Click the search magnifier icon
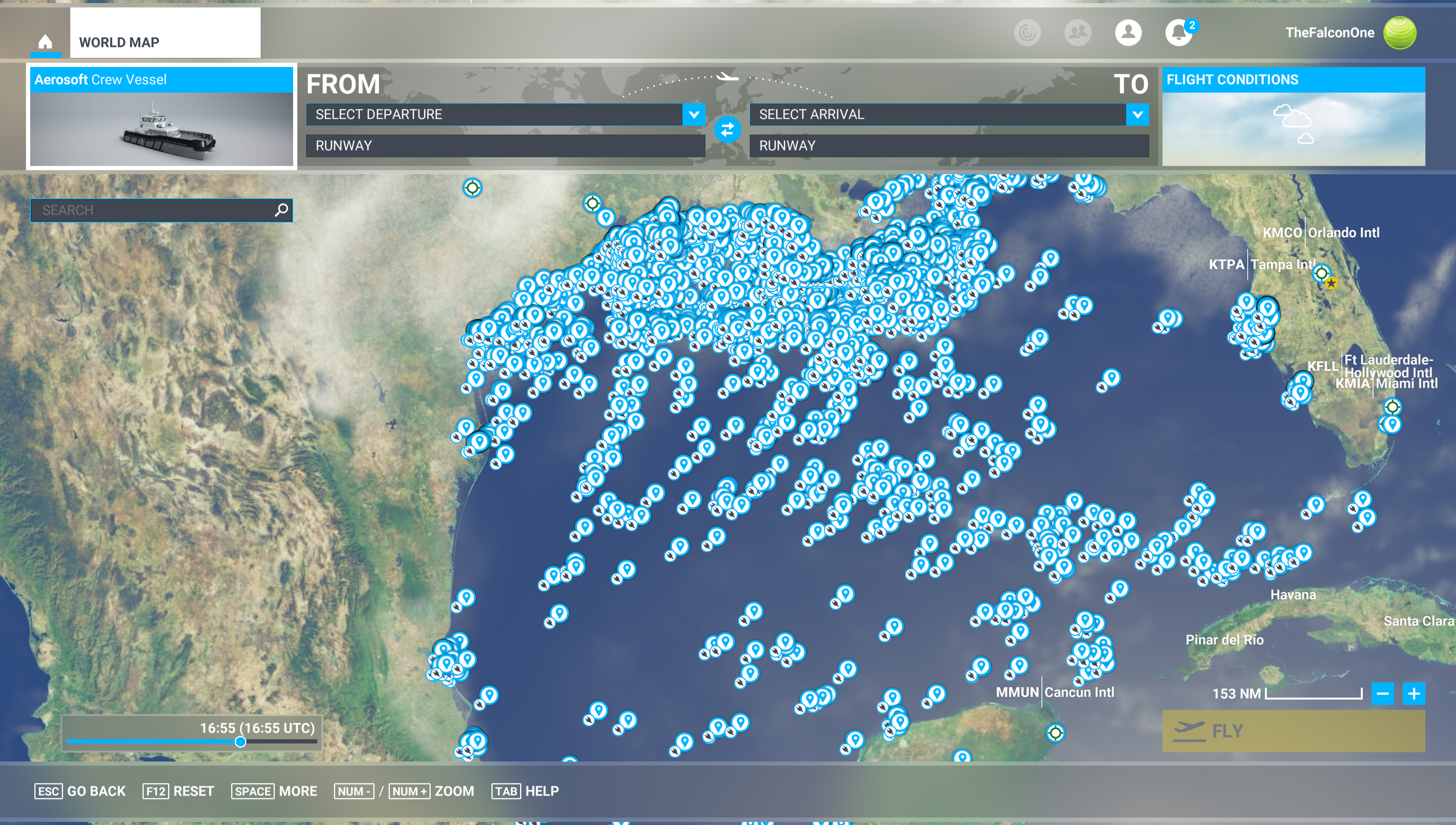Image resolution: width=1456 pixels, height=825 pixels. [x=281, y=210]
